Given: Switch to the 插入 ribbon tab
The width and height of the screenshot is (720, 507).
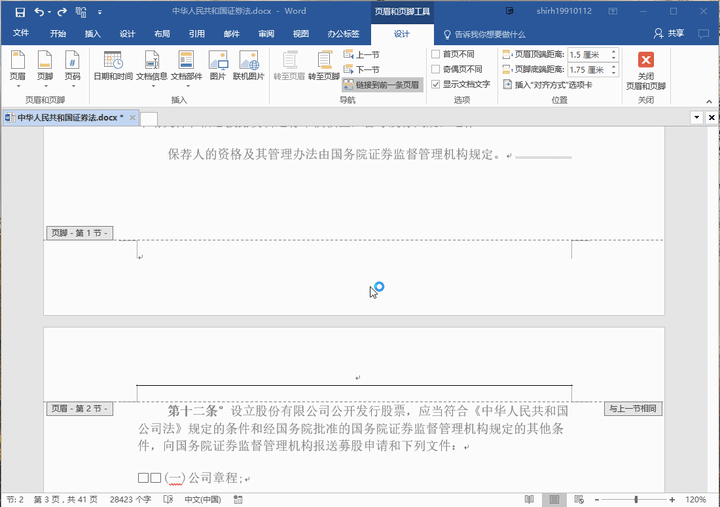Looking at the screenshot, I should tap(92, 34).
